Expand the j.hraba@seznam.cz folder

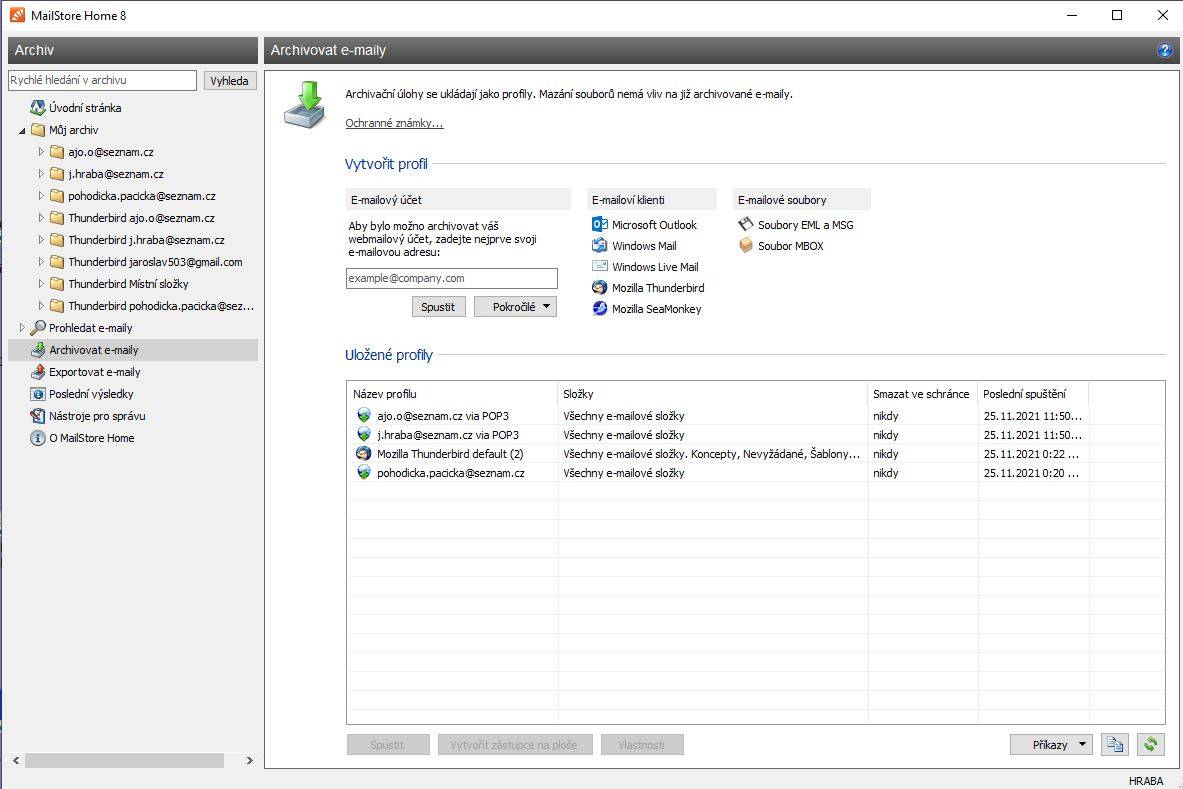[x=41, y=173]
